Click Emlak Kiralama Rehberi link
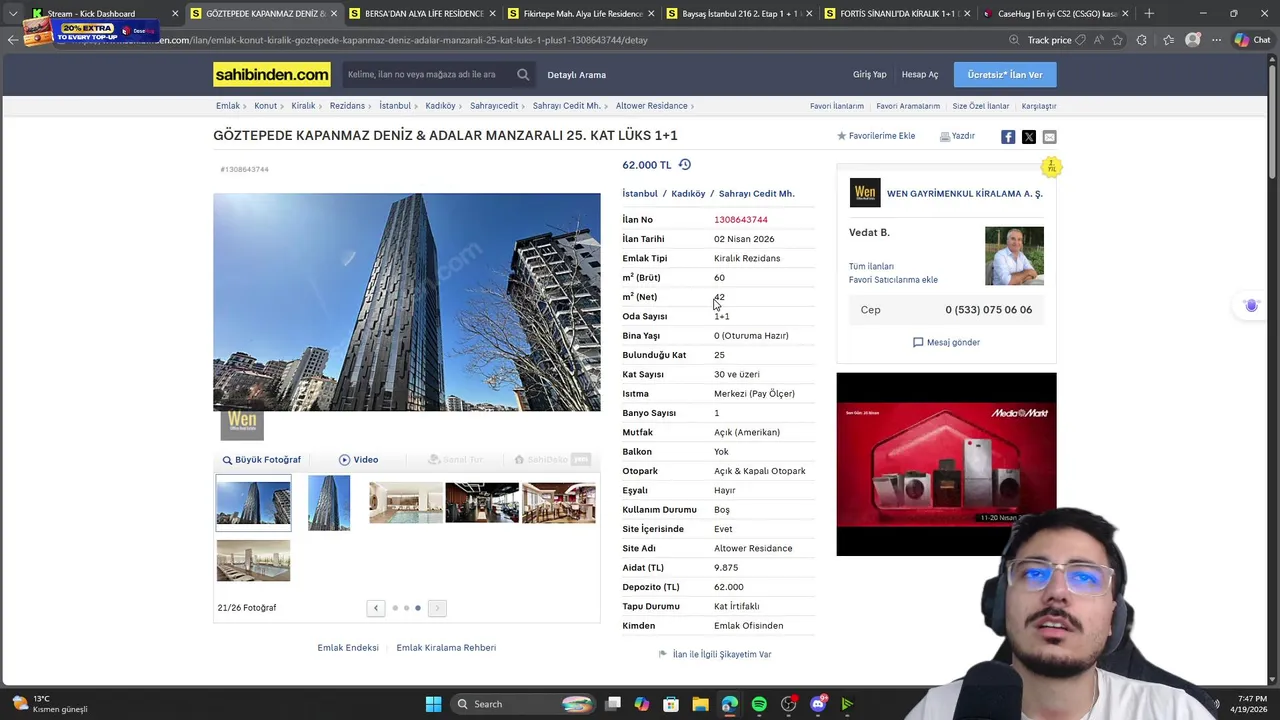 [446, 648]
